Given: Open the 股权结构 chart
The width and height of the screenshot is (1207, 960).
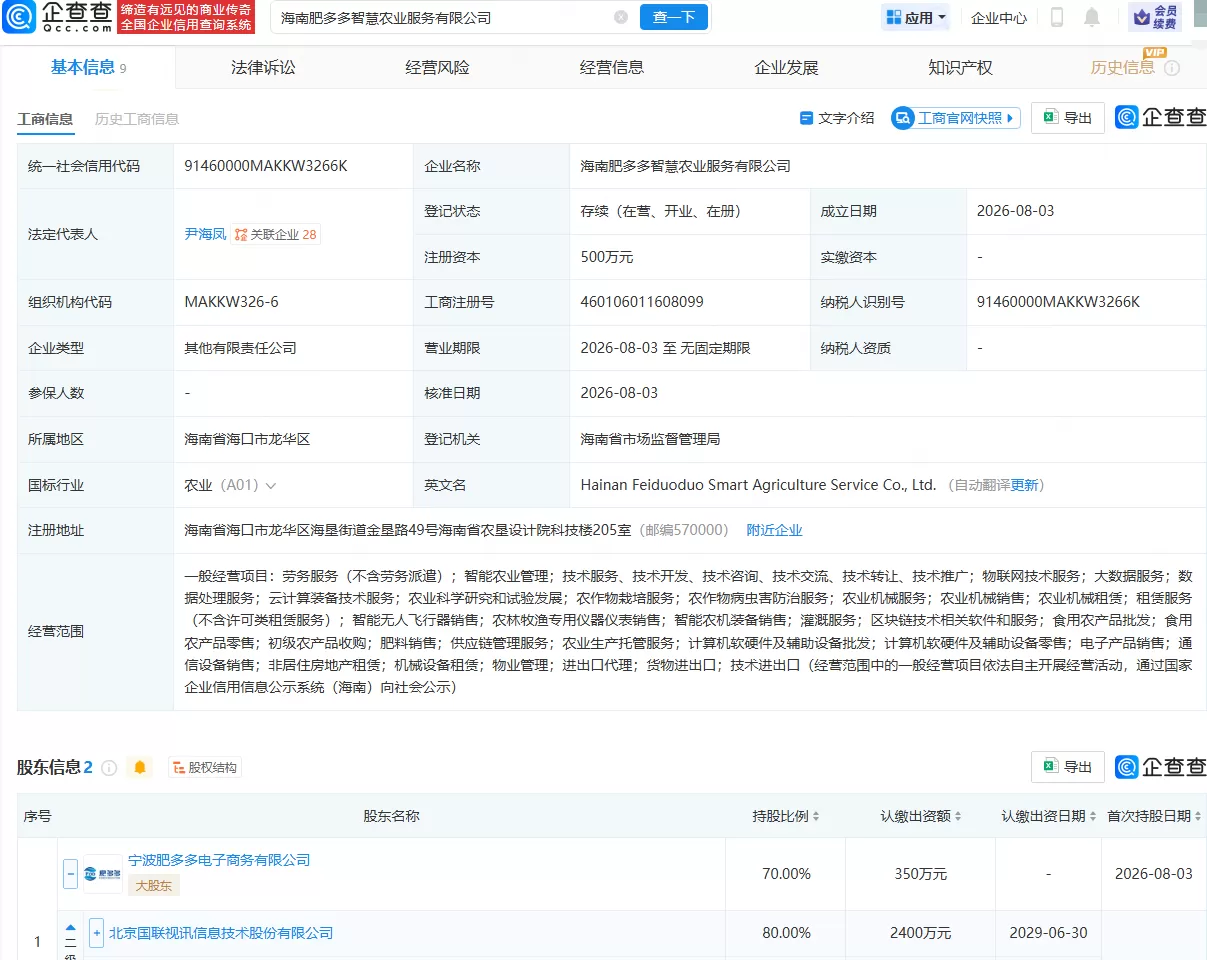Looking at the screenshot, I should click(x=205, y=768).
